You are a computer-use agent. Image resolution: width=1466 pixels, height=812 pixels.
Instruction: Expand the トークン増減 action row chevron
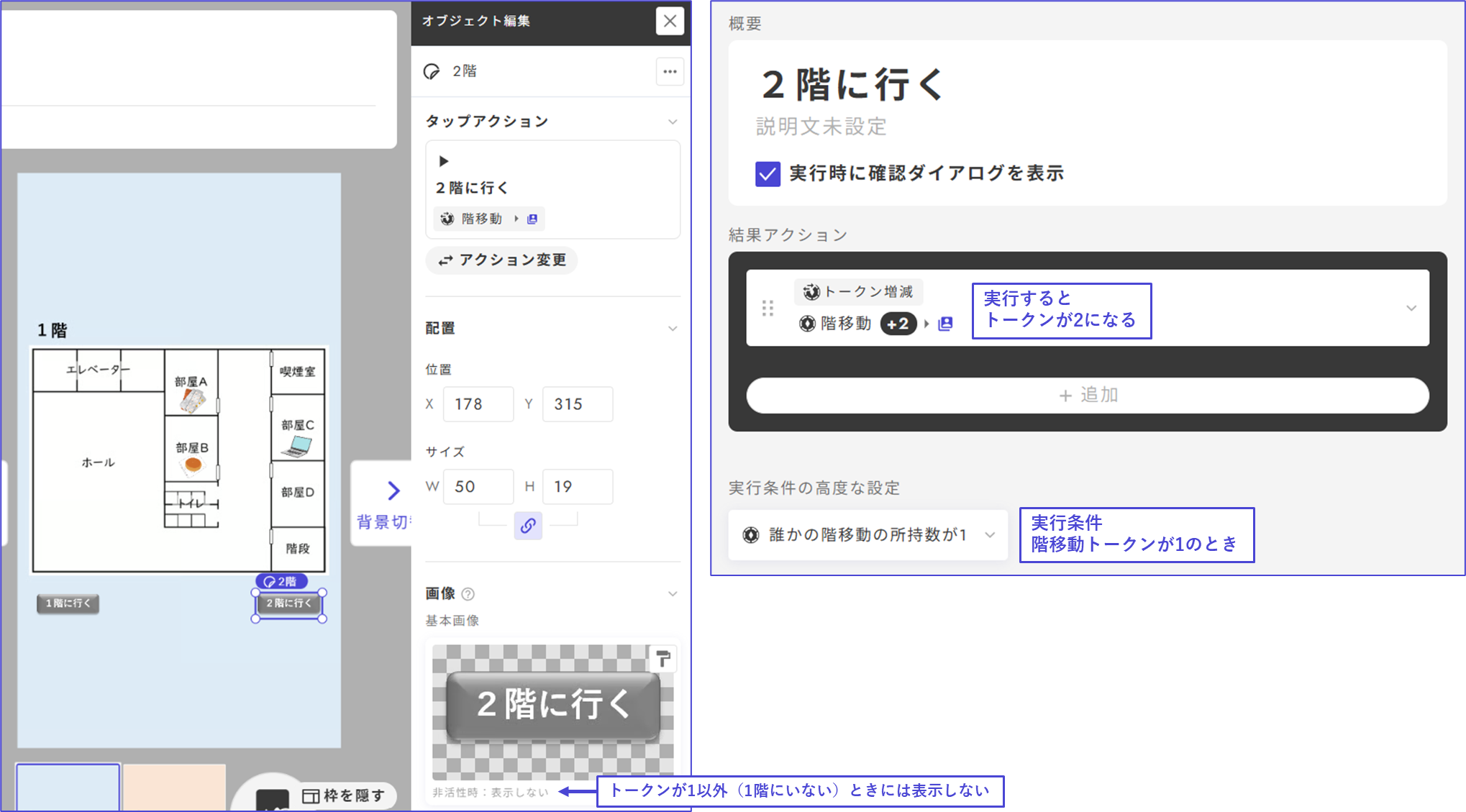(x=1411, y=308)
